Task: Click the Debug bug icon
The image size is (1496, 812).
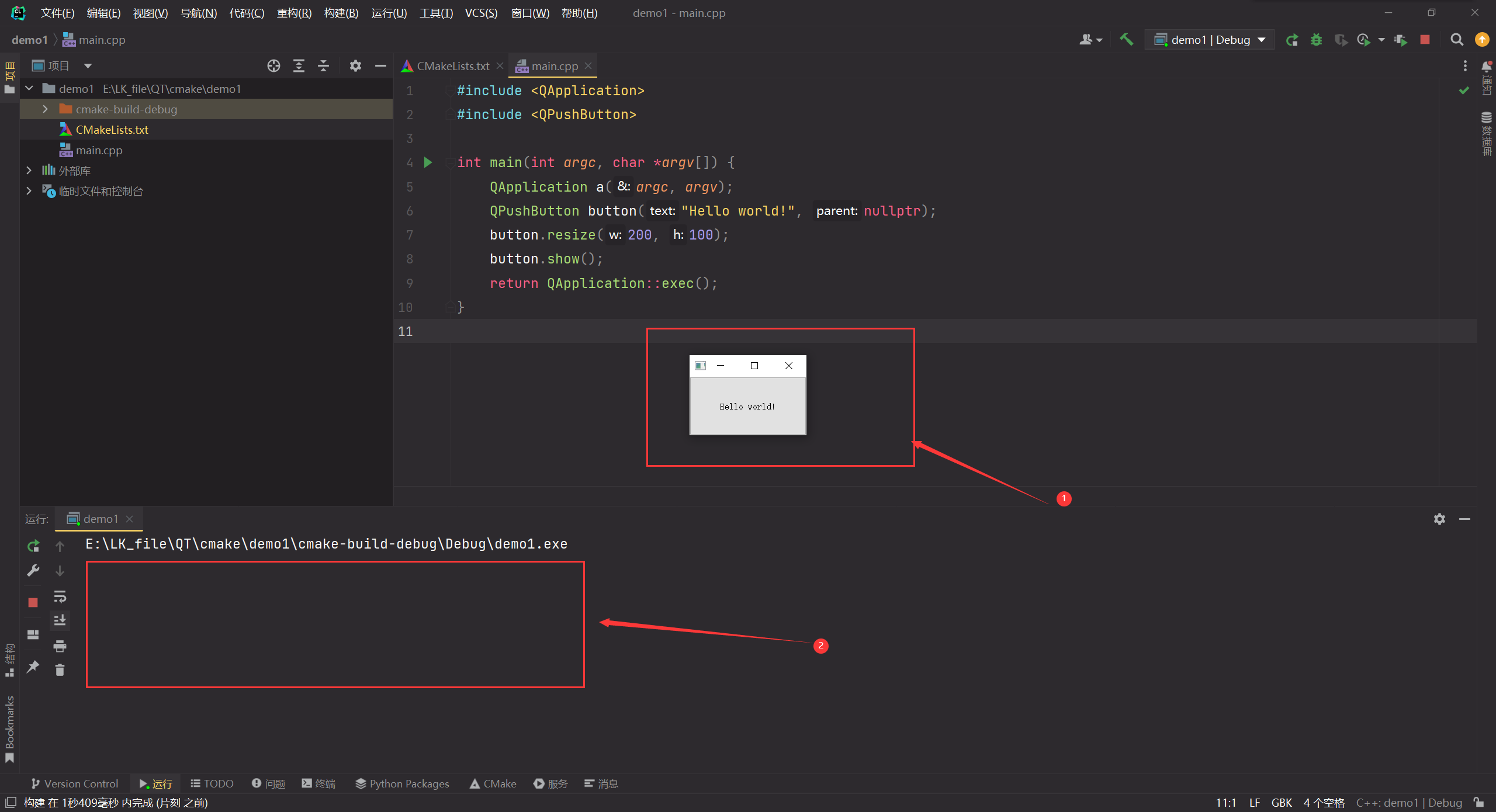Action: pos(1316,40)
